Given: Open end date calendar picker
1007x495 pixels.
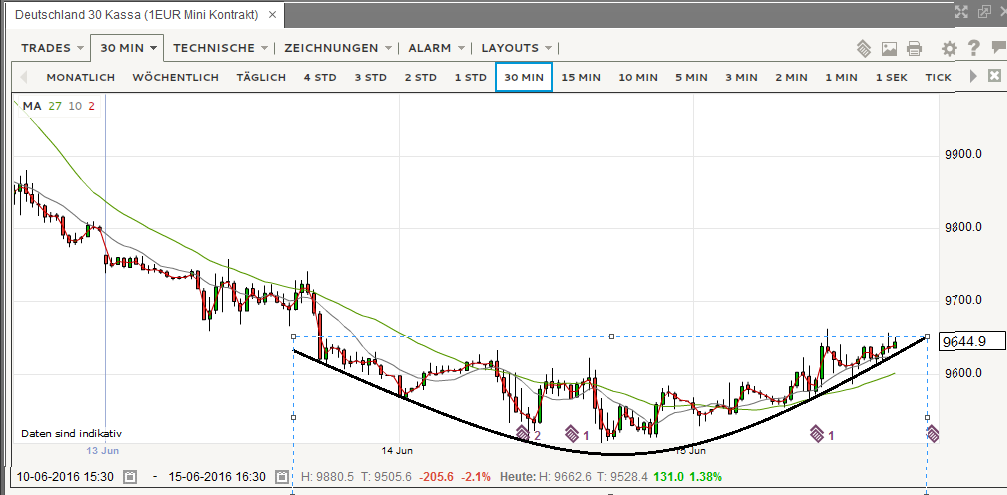Looking at the screenshot, I should 282,477.
